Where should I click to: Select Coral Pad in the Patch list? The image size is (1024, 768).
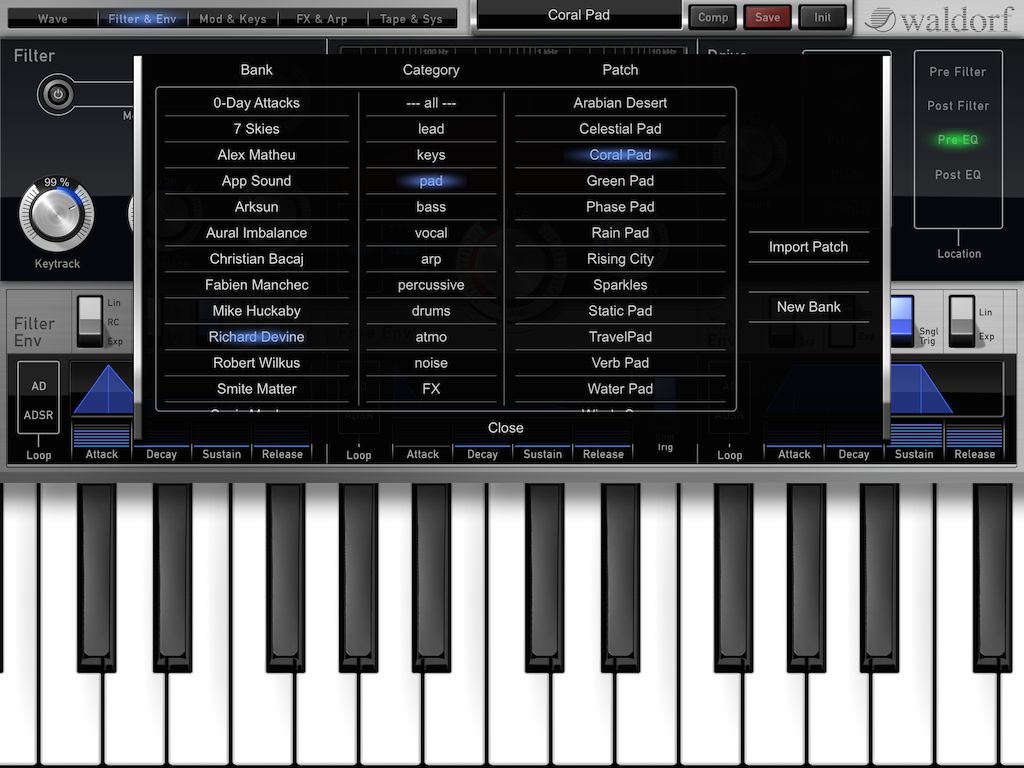620,155
